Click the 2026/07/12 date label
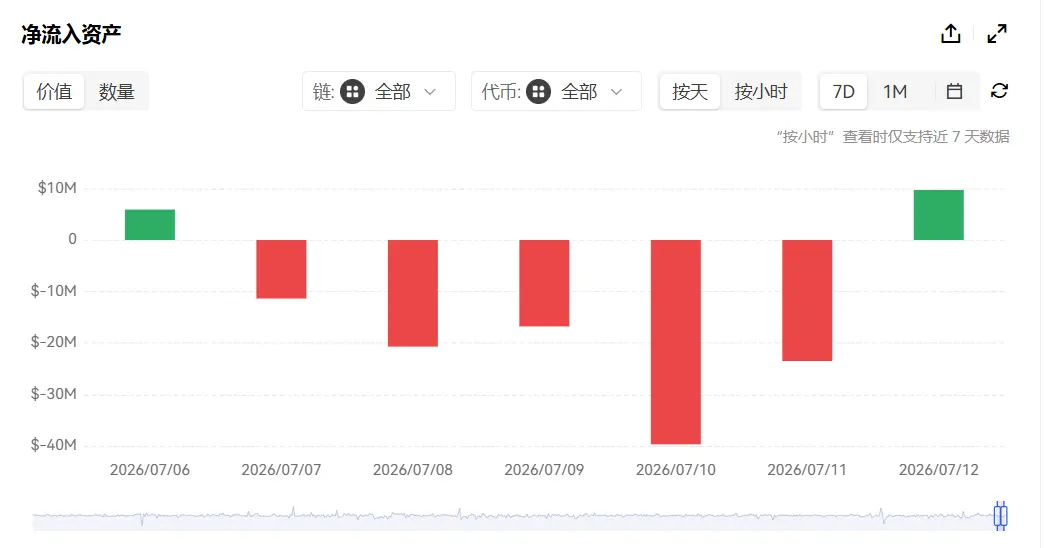Image resolution: width=1044 pixels, height=548 pixels. [939, 469]
